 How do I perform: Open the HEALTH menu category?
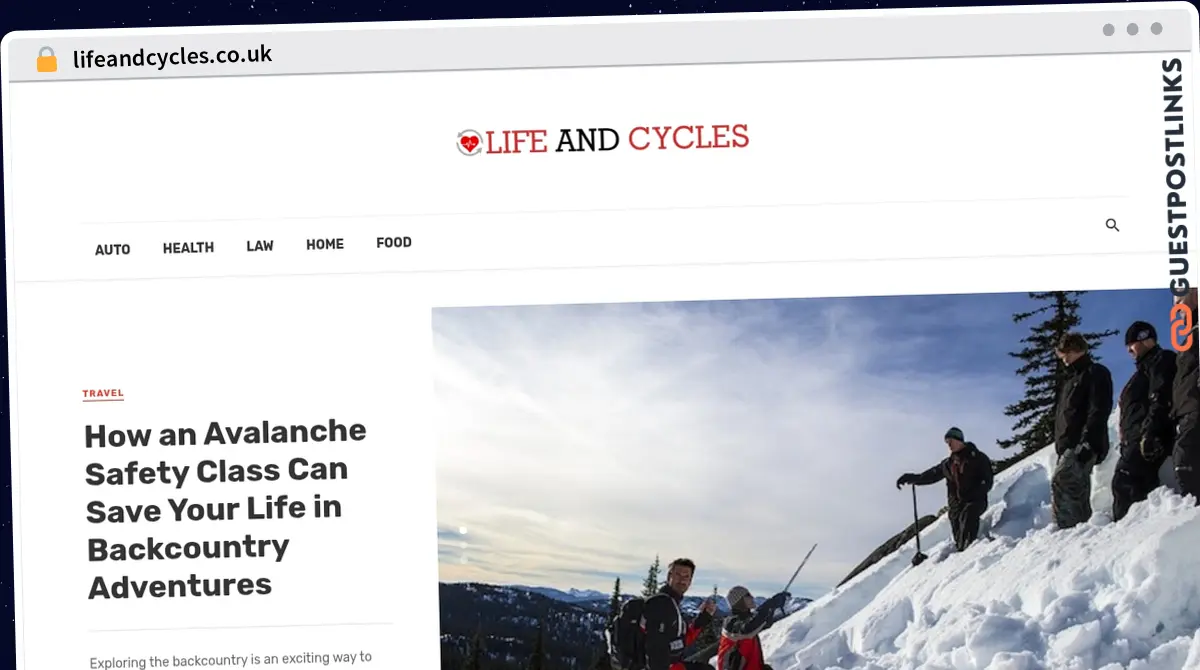pos(188,247)
